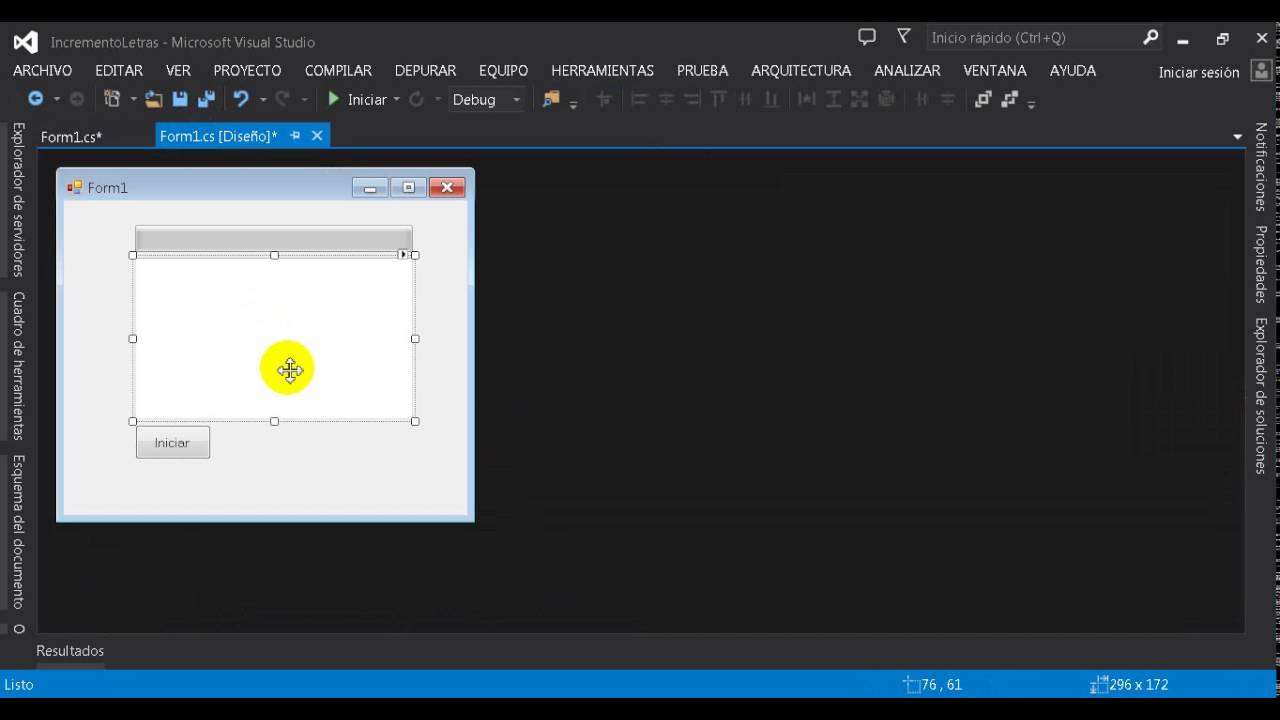Open the Cuadro de herramientas side panel
The image size is (1280, 720).
[x=18, y=366]
